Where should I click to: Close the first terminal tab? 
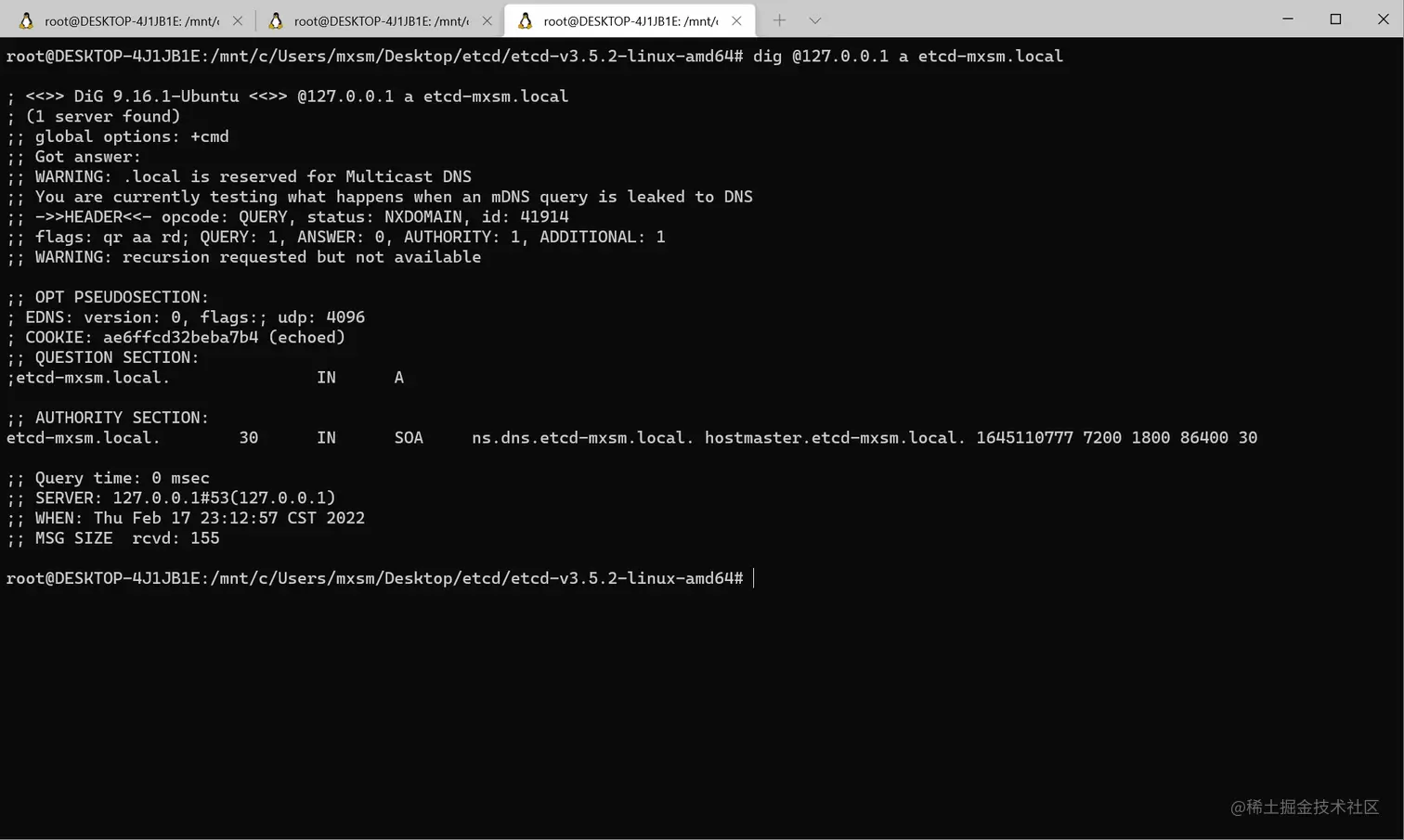[236, 19]
